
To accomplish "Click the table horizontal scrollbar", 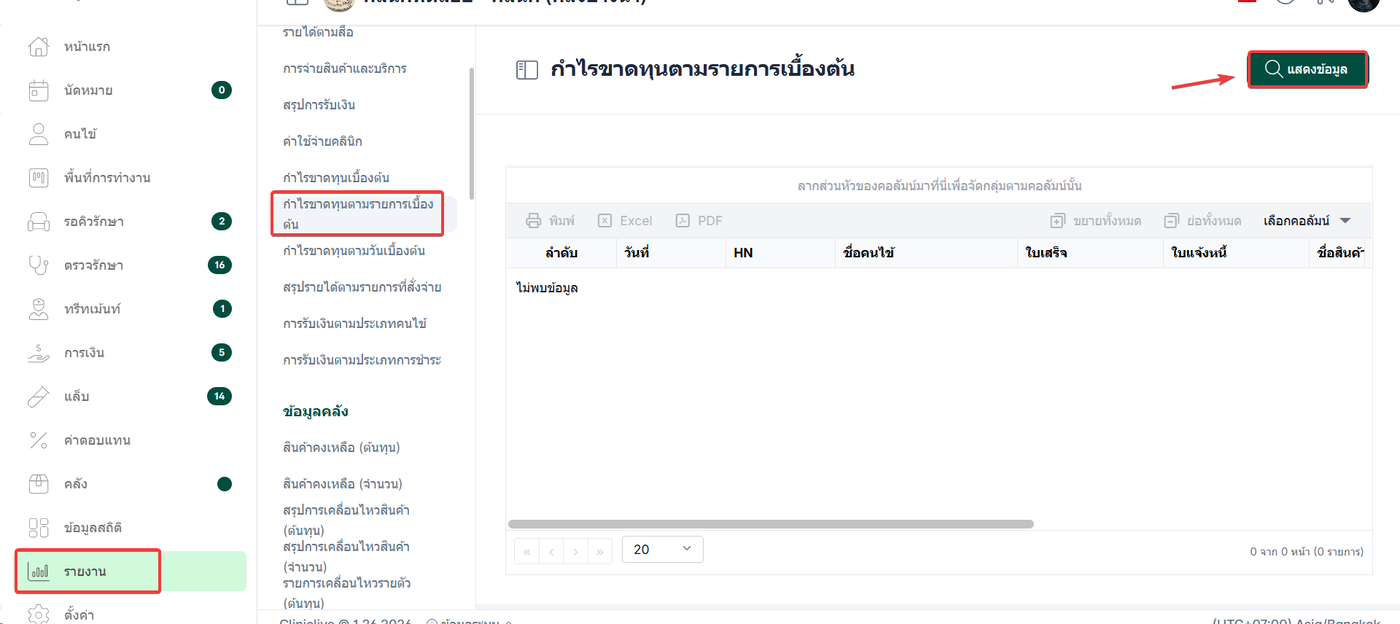I will point(771,524).
